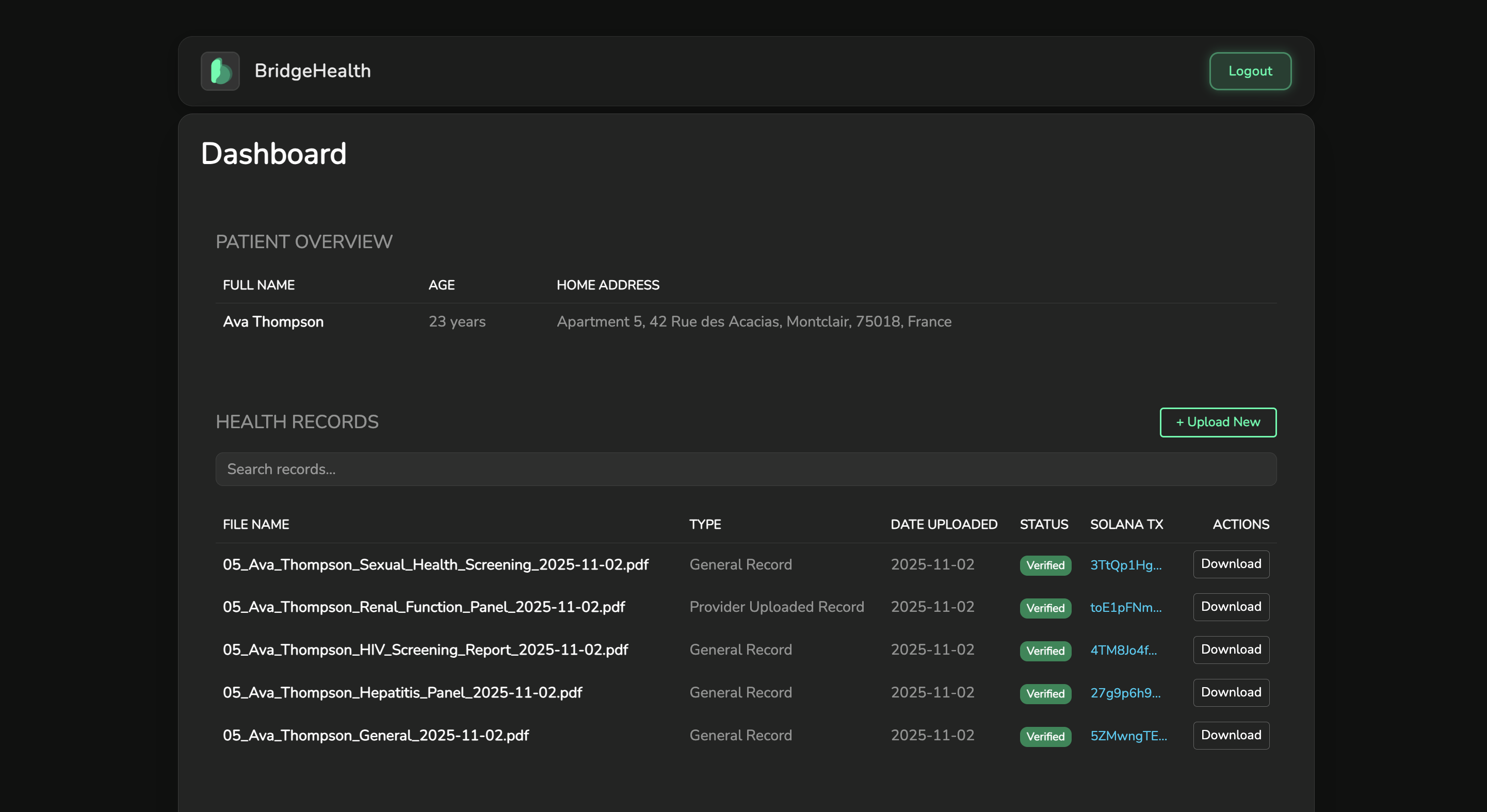This screenshot has height=812, width=1487.
Task: Click the BridgeHealth title text
Action: (312, 70)
